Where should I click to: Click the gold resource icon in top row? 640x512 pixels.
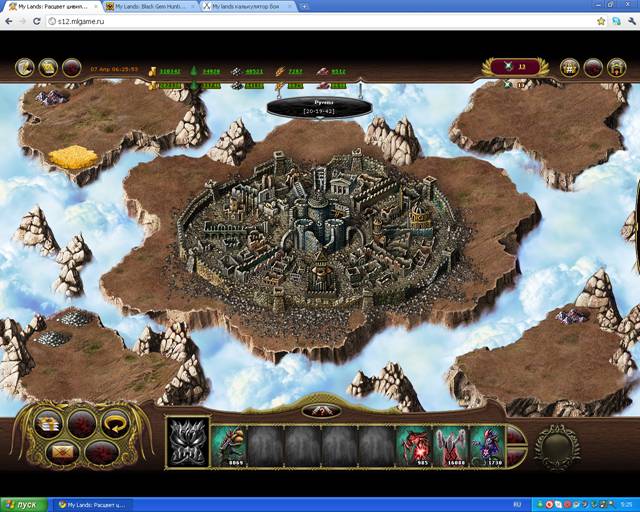[x=153, y=71]
